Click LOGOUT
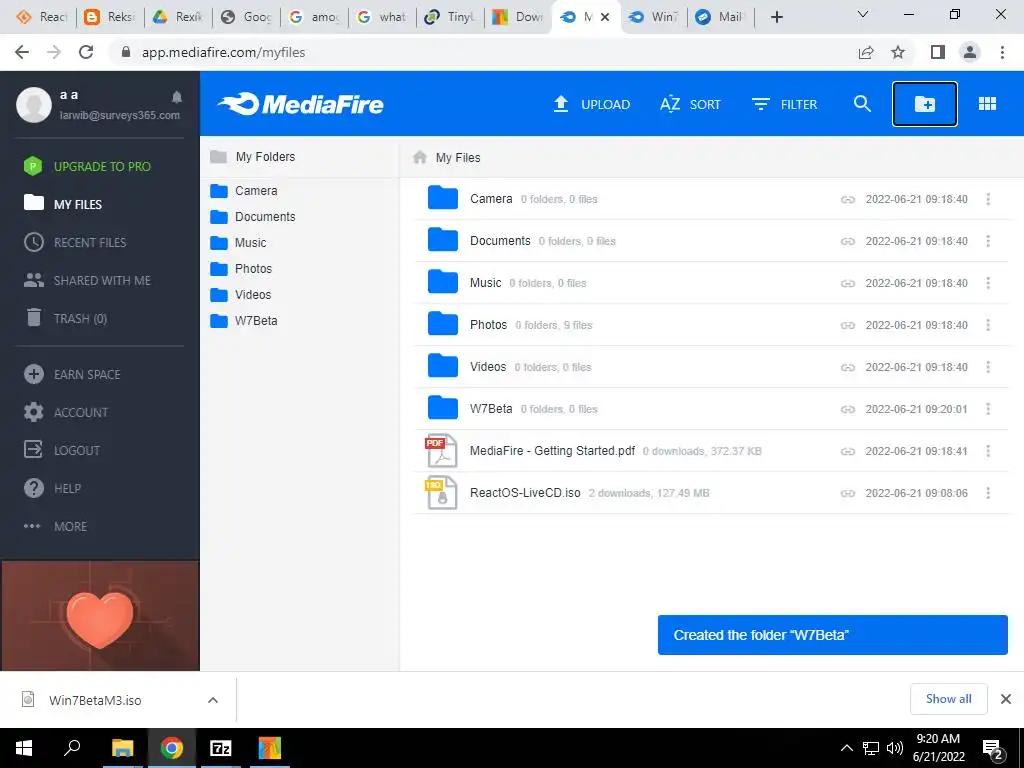Screen dimensions: 1024x768 pos(61,450)
